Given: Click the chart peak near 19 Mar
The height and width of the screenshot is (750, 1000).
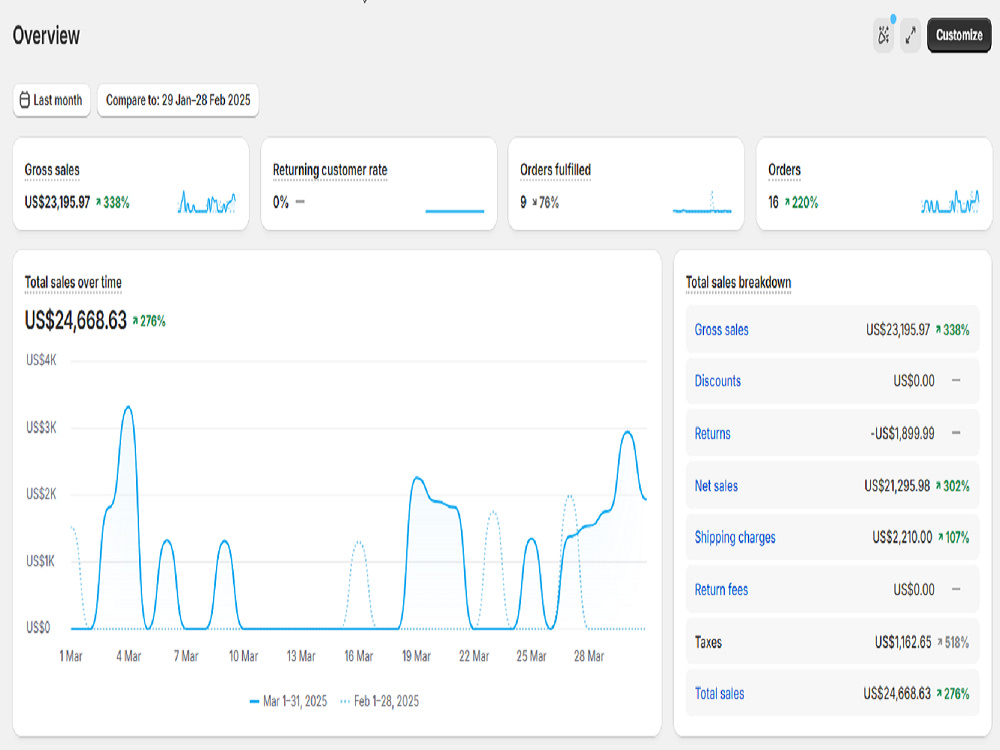Looking at the screenshot, I should 416,477.
